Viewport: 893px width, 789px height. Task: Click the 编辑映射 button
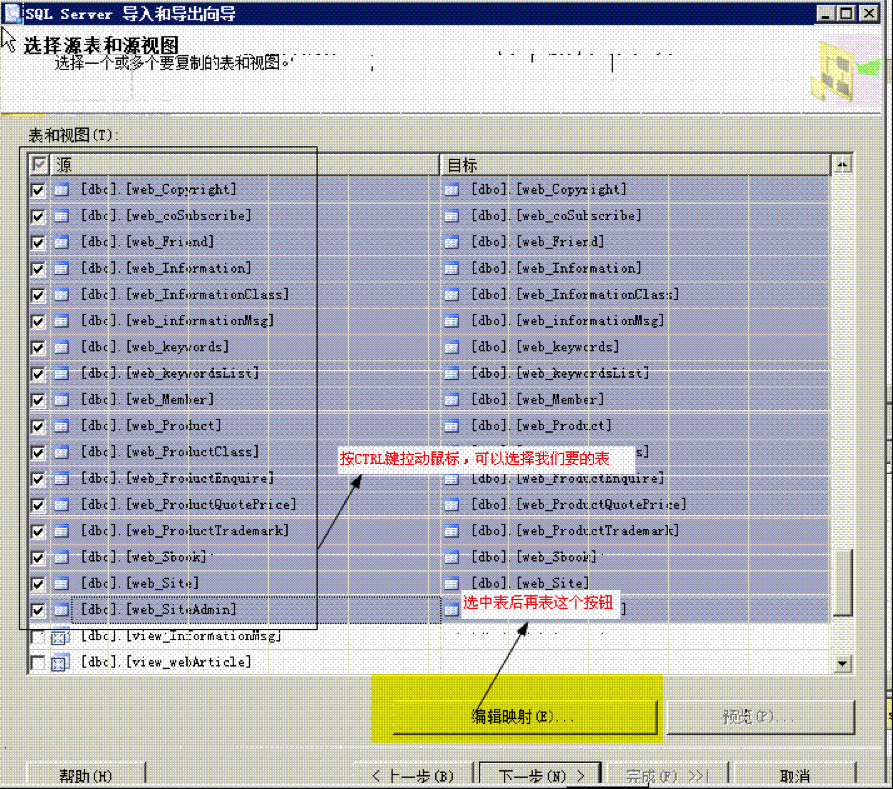524,717
